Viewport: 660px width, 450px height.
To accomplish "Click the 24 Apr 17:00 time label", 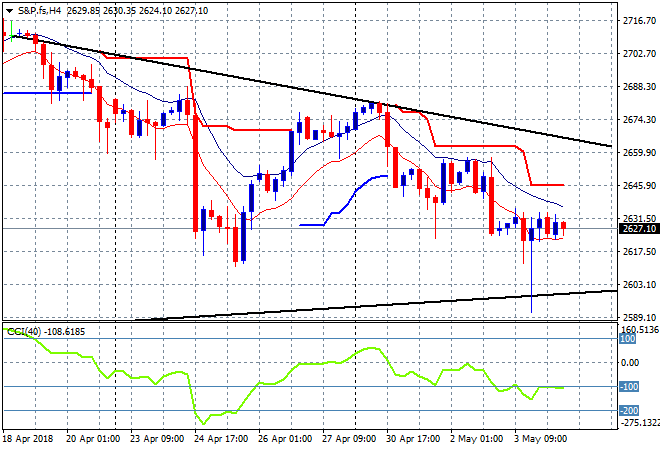I will (221, 439).
